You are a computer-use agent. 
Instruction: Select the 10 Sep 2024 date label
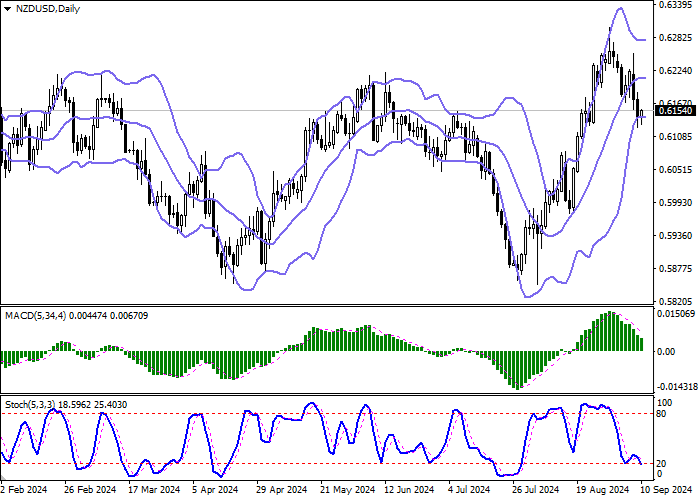666,490
